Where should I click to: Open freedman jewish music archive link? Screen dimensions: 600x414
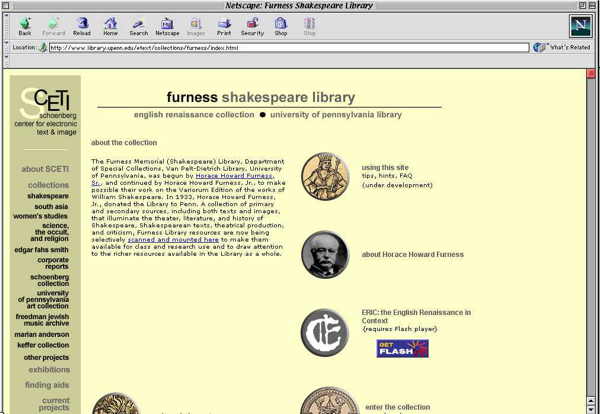(42, 320)
